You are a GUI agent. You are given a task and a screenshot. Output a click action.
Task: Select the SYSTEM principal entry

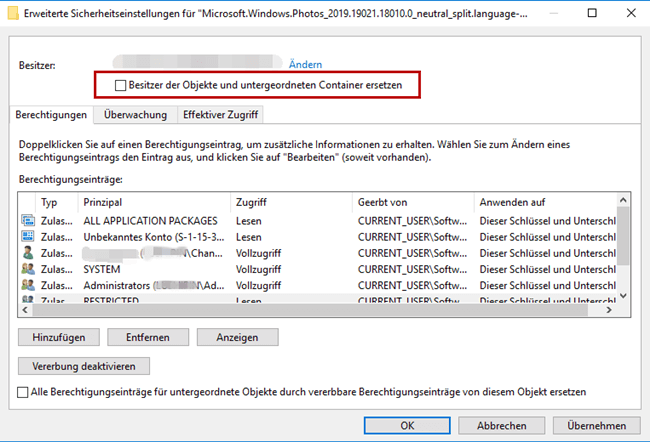click(102, 269)
